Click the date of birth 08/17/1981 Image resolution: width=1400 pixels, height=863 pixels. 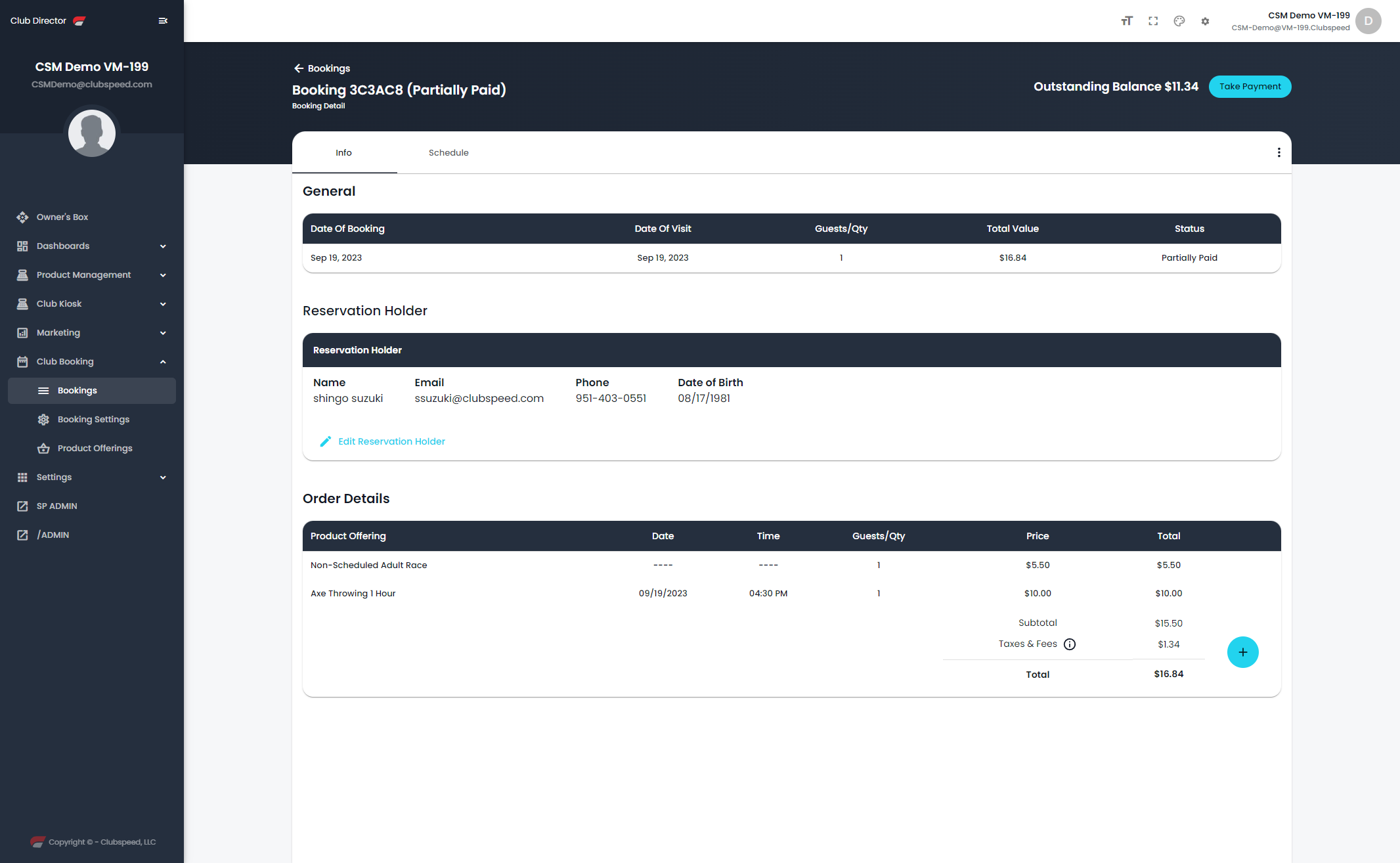tap(704, 399)
